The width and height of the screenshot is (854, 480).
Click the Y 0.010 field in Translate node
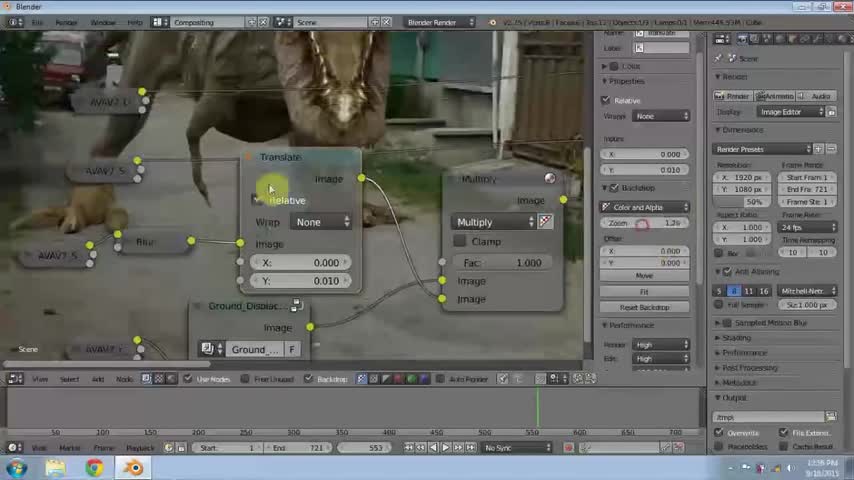[301, 281]
